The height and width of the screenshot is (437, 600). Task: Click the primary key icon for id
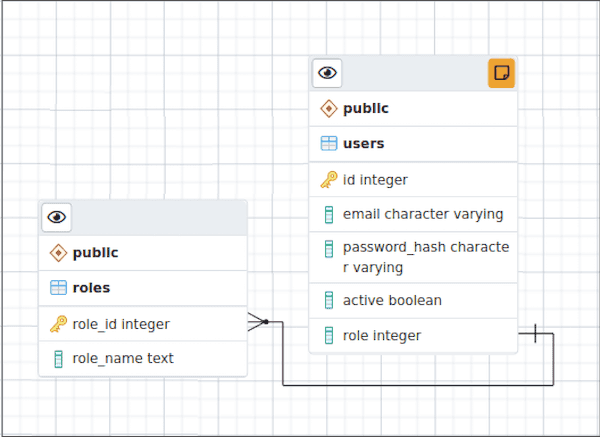(328, 180)
